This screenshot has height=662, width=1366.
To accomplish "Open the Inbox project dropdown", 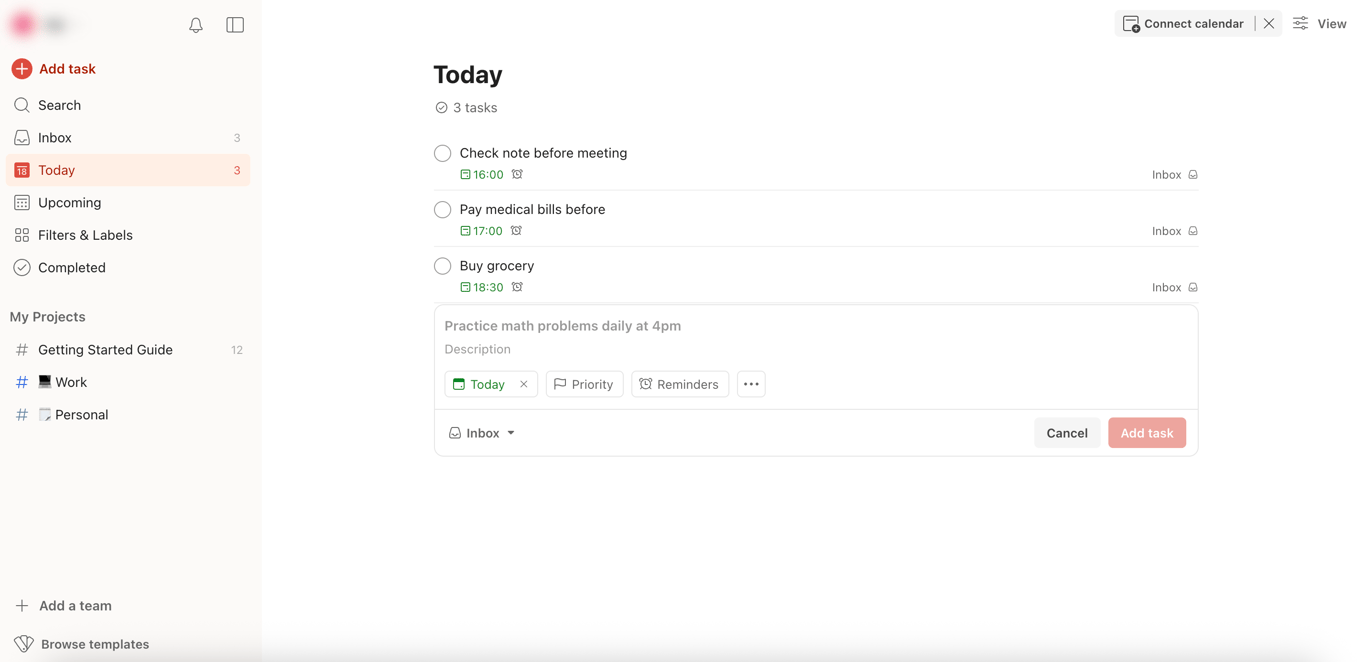I will pos(482,433).
